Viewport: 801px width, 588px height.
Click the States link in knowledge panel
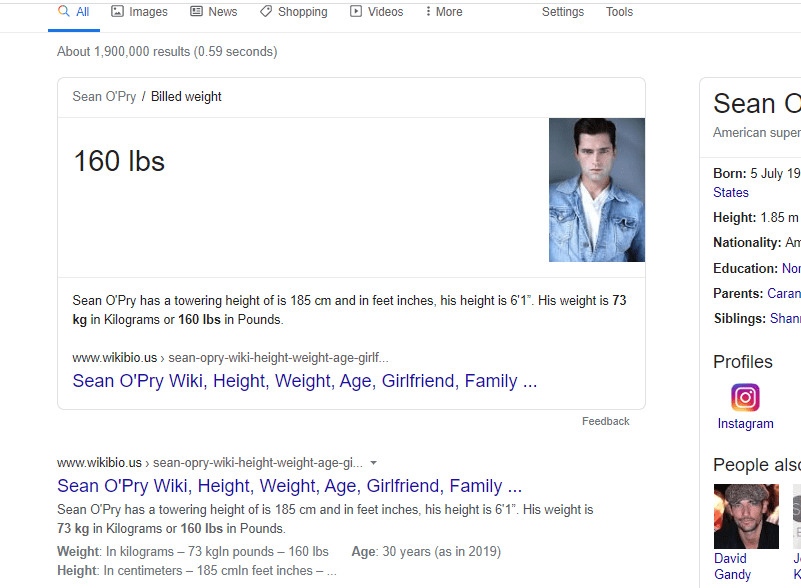(731, 193)
